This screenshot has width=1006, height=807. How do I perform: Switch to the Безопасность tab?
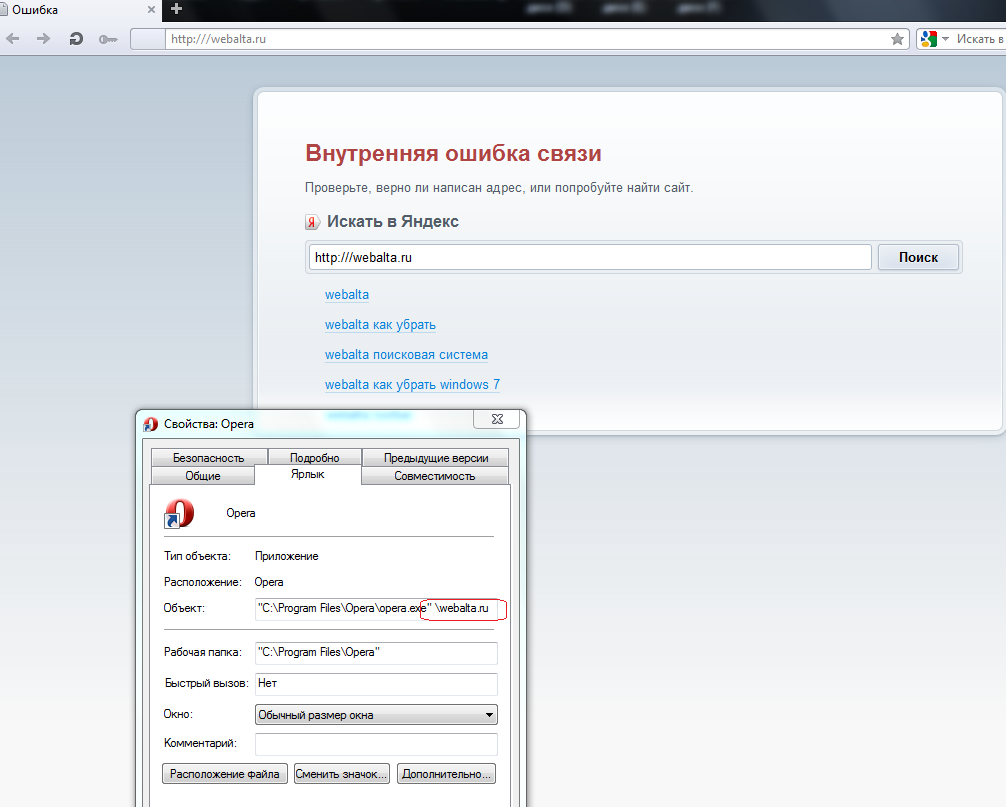[x=209, y=457]
